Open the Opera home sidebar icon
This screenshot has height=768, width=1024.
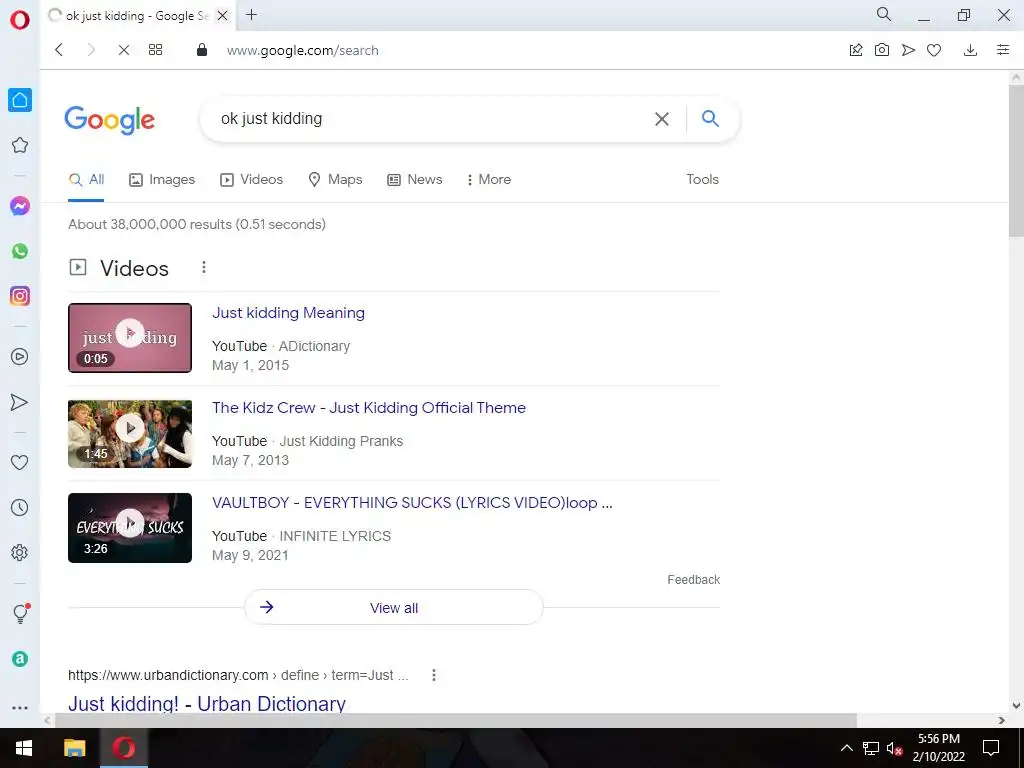tap(20, 100)
